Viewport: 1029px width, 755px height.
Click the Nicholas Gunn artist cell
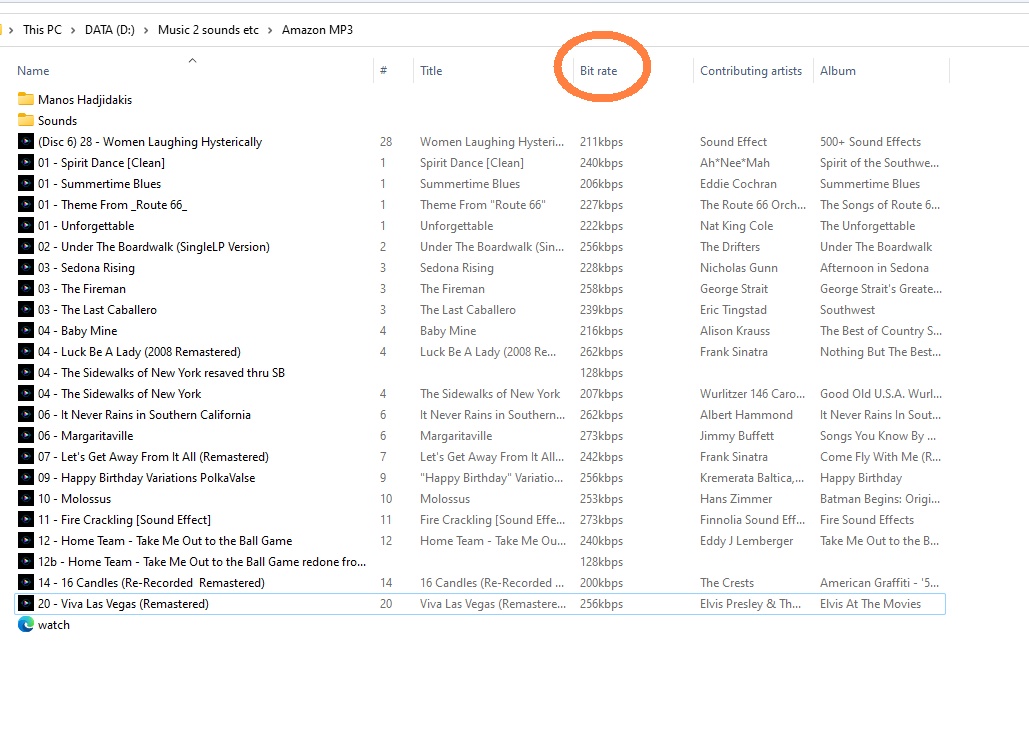[x=738, y=268]
